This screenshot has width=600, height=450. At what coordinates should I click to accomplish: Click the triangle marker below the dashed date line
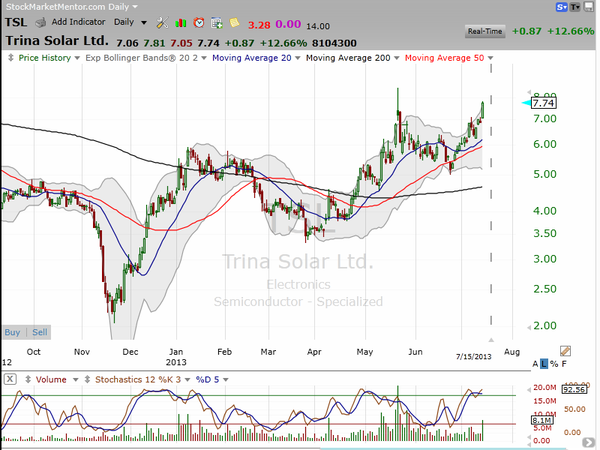(x=491, y=340)
